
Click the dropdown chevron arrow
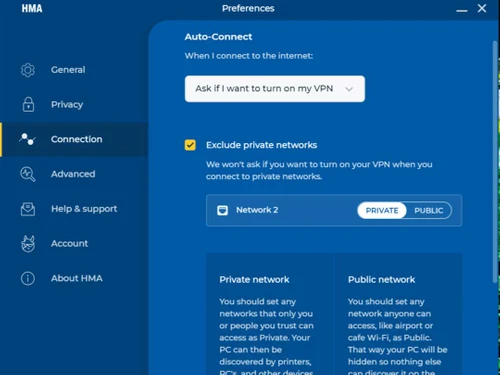click(x=349, y=89)
